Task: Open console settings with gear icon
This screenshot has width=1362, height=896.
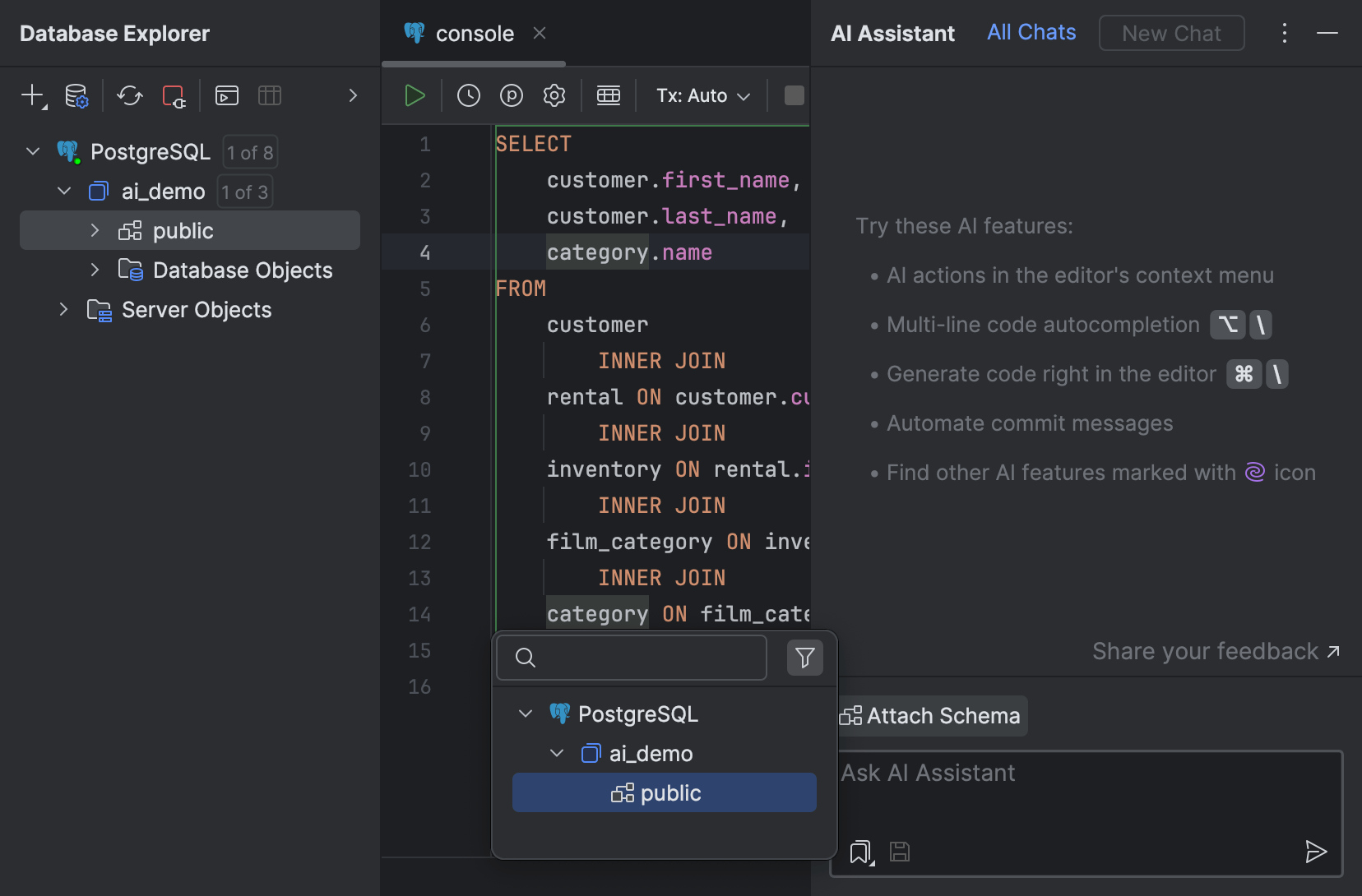Action: 554,95
